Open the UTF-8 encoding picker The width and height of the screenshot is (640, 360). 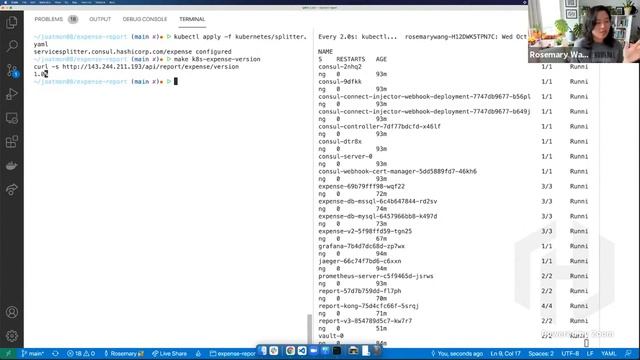coord(570,354)
